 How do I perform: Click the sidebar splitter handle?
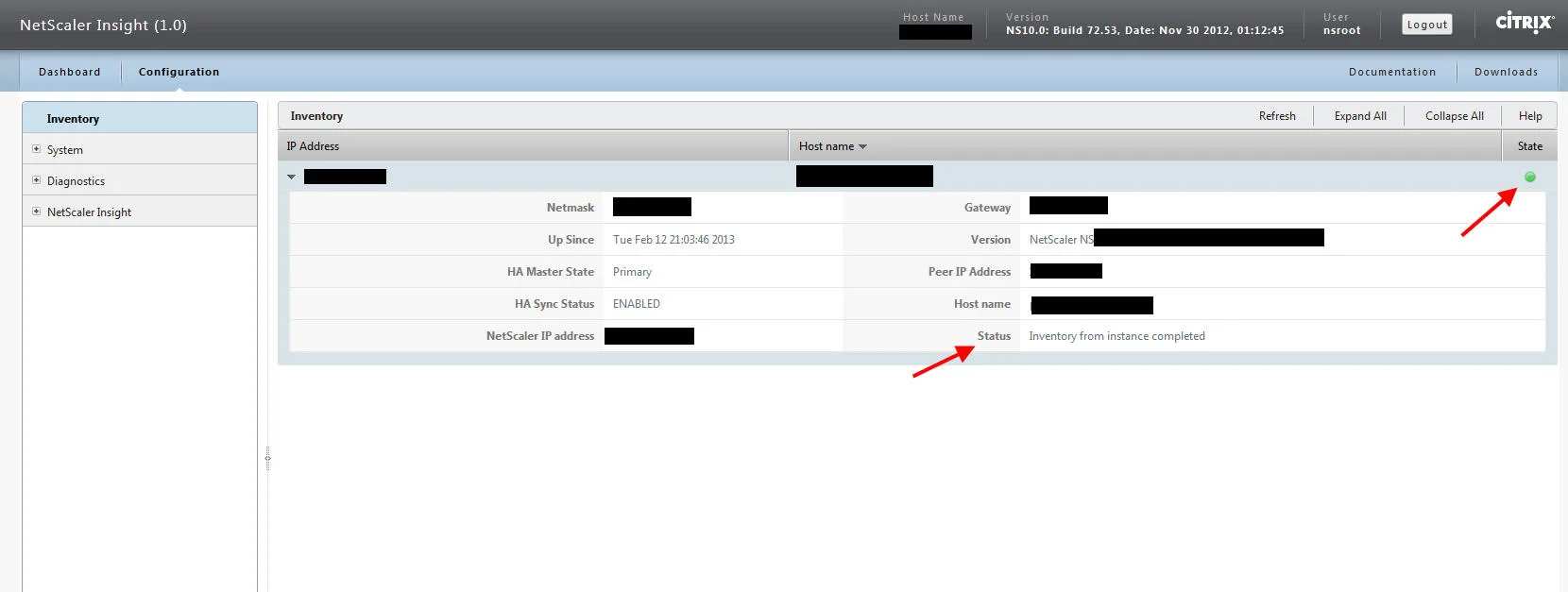click(x=267, y=459)
